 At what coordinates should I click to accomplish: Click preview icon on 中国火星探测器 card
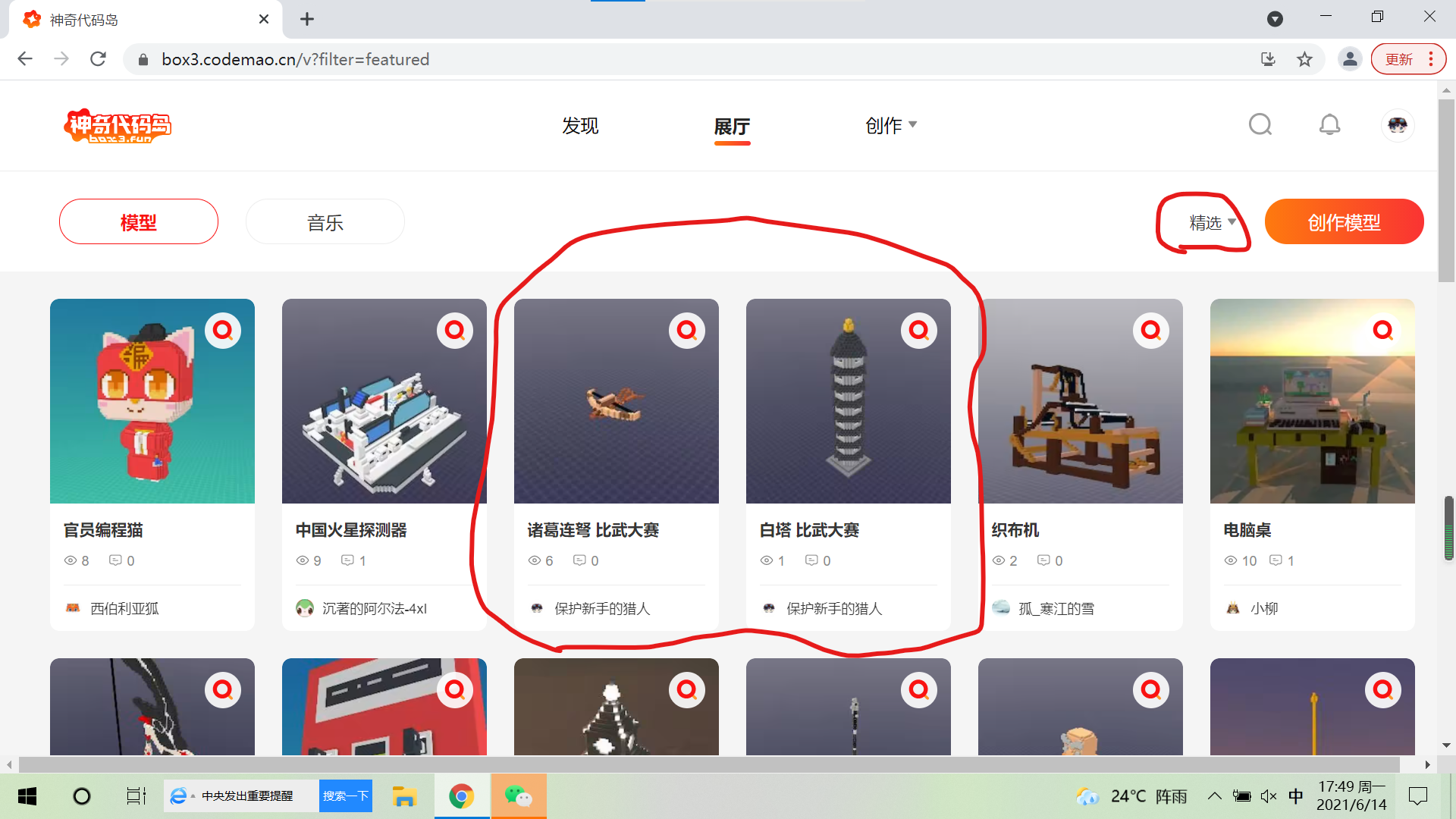455,331
